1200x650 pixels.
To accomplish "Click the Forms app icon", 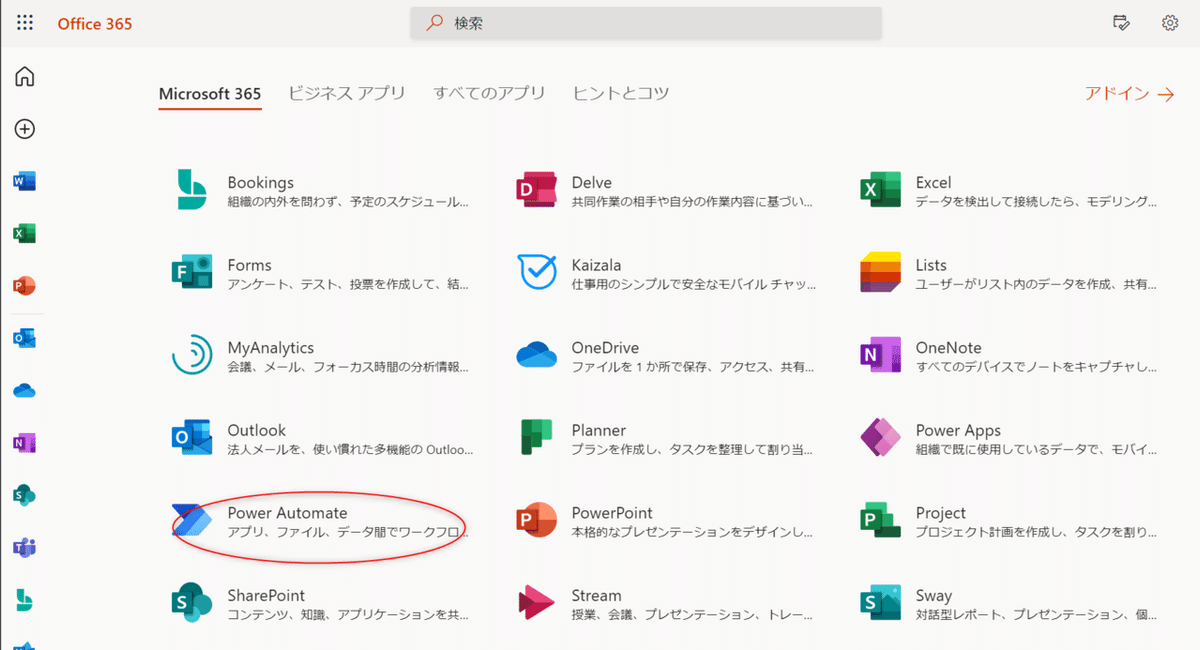I will (x=192, y=272).
